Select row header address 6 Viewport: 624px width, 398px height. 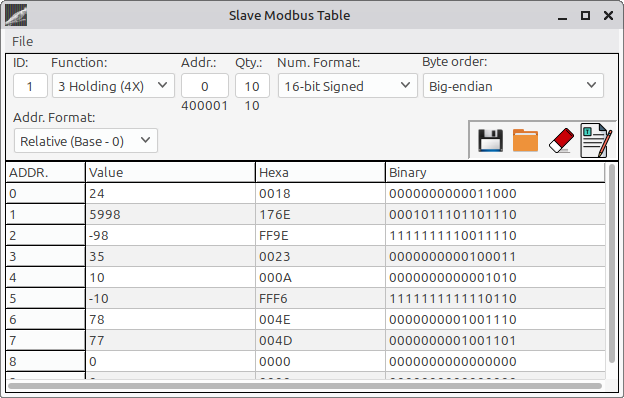click(45, 320)
